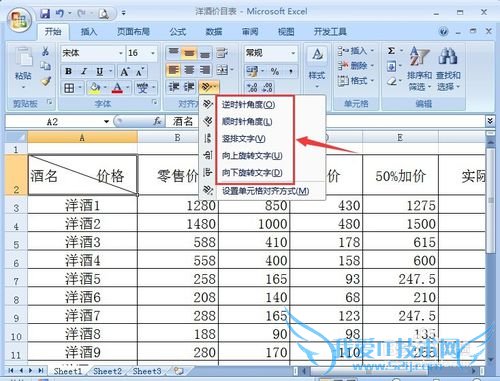The image size is (500, 381).
Task: Click Percent Style icon
Action: 275,71
